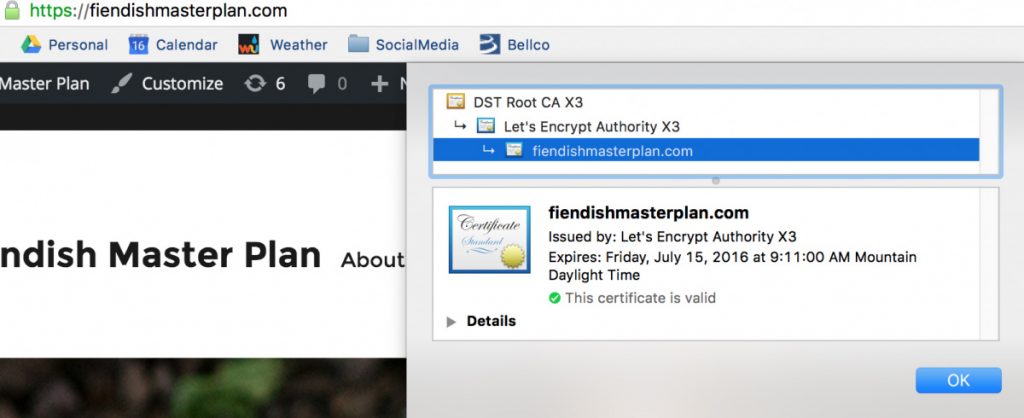Click the 'Expires: Friday, July 15, 2016' text
This screenshot has width=1024, height=418.
pos(732,266)
